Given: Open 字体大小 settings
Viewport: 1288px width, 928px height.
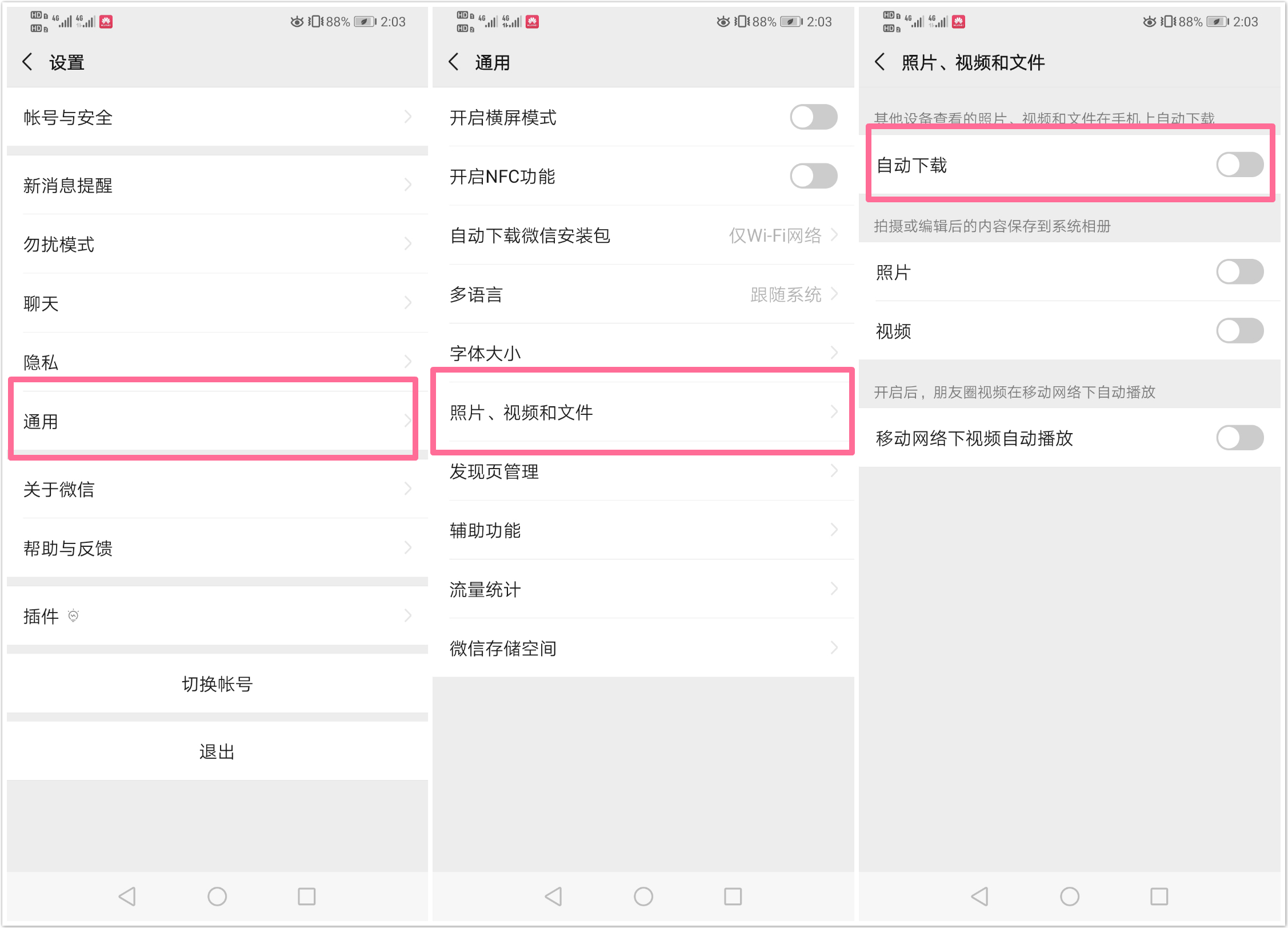Looking at the screenshot, I should pos(644,354).
